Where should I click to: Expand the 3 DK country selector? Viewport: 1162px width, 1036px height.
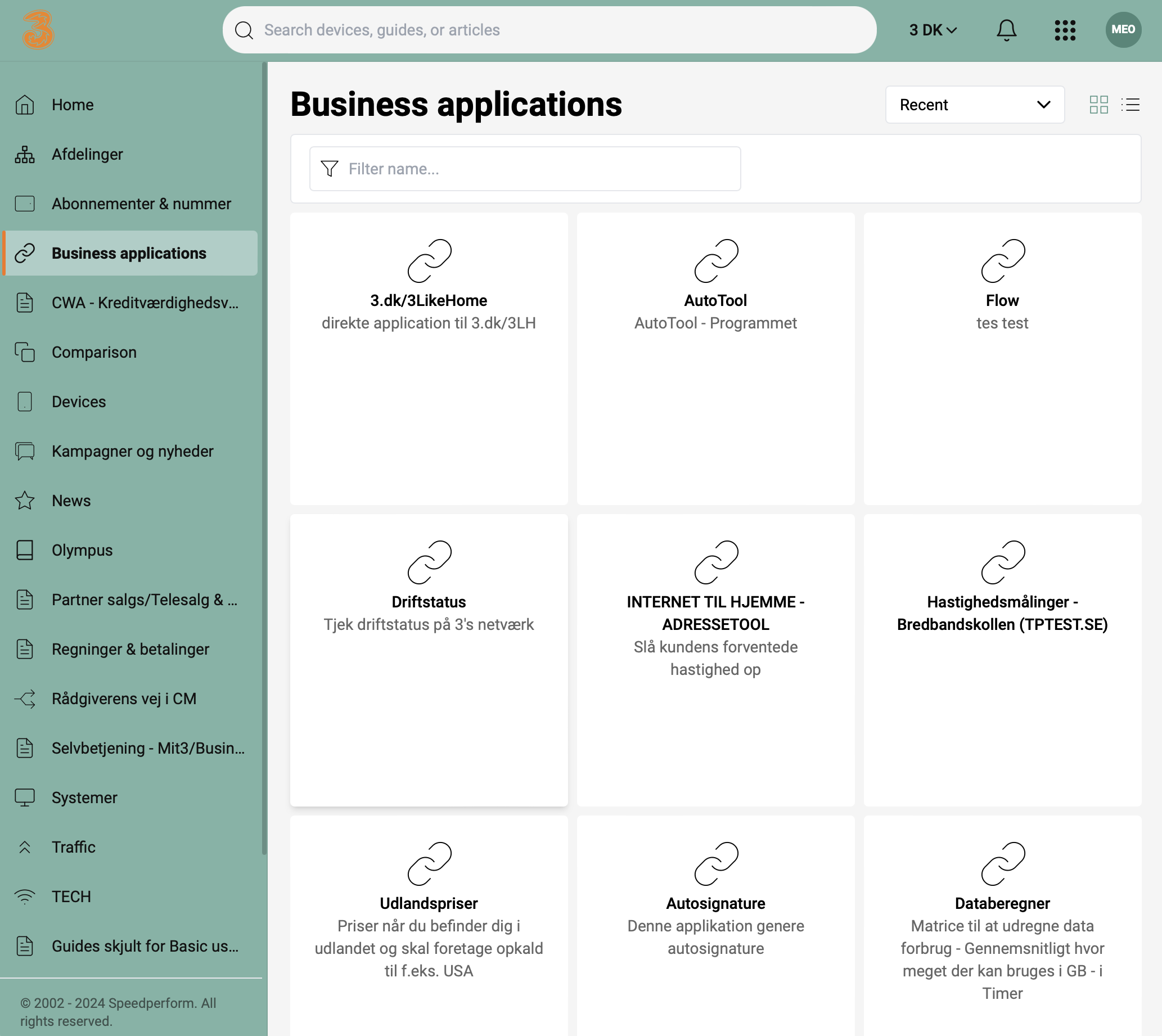tap(933, 30)
